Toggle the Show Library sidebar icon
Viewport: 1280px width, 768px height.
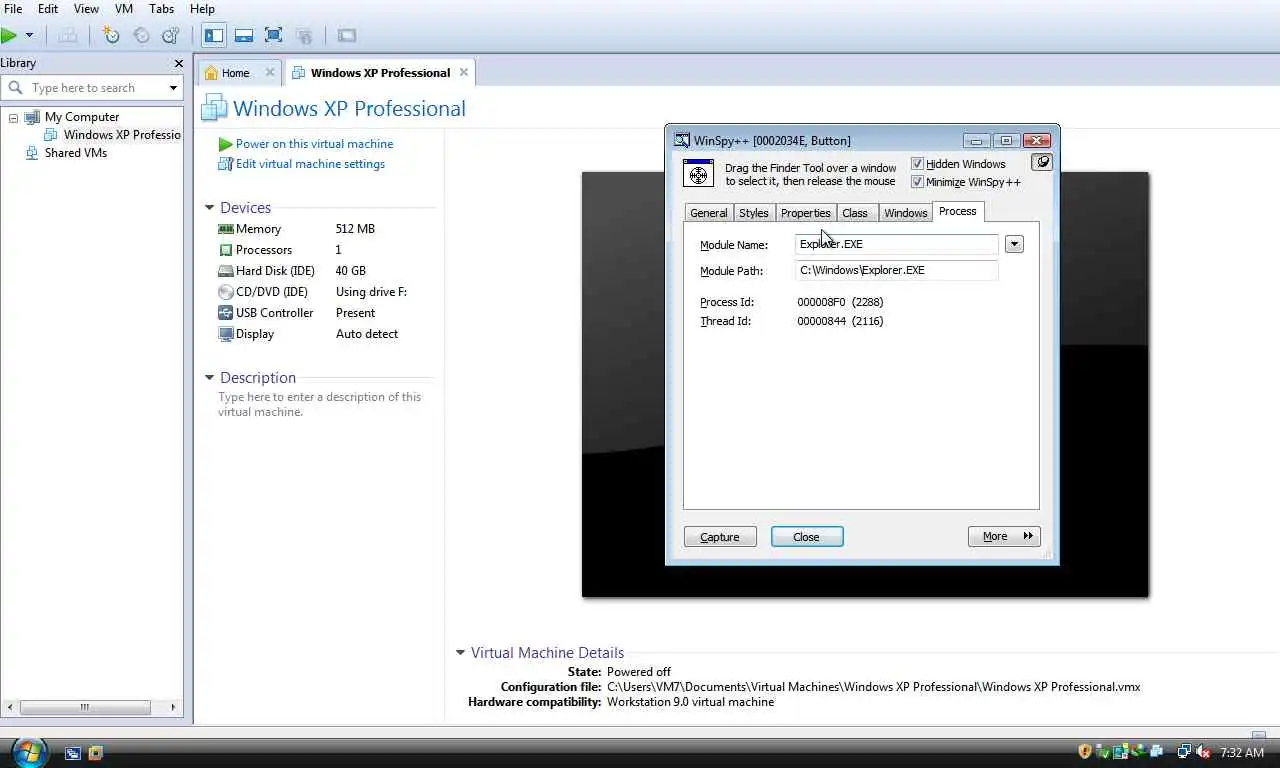click(x=214, y=35)
